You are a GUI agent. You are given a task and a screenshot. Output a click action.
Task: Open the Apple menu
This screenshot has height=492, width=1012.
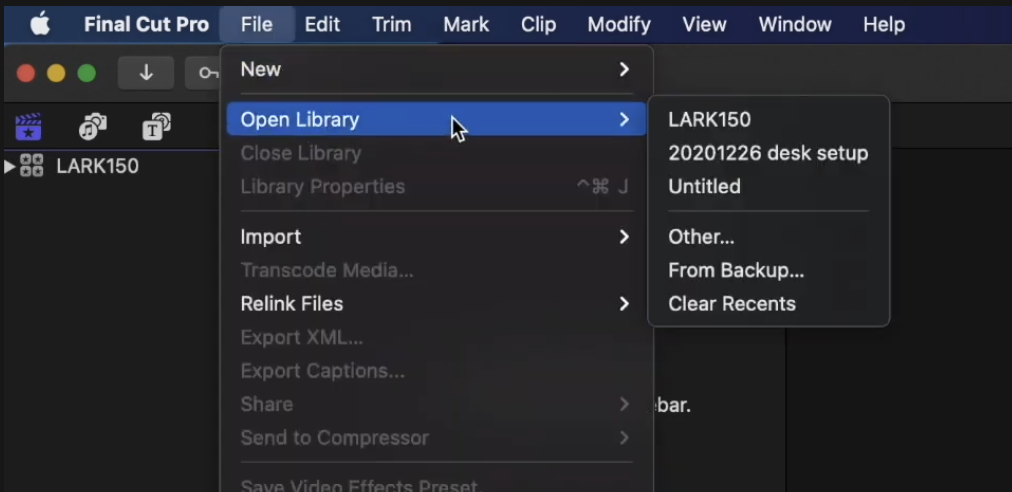tap(40, 25)
